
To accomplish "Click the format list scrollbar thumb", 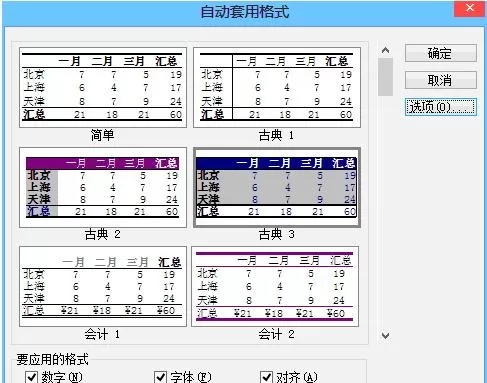I will pyautogui.click(x=385, y=77).
